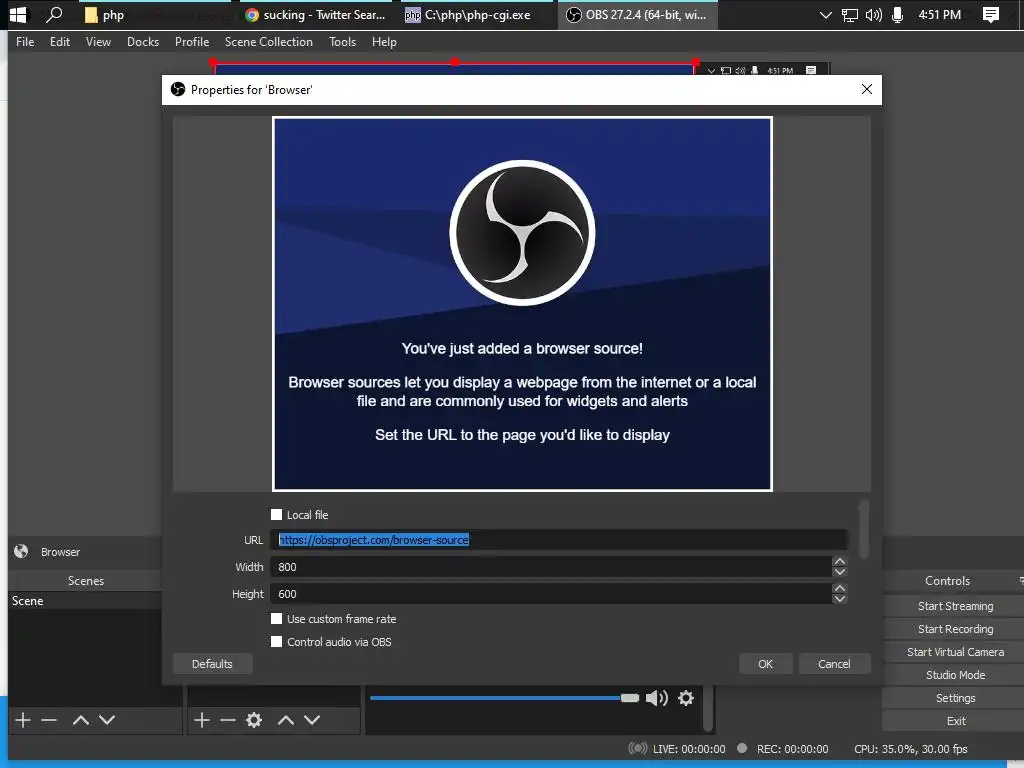
Task: Move scene down in list
Action: [107, 720]
